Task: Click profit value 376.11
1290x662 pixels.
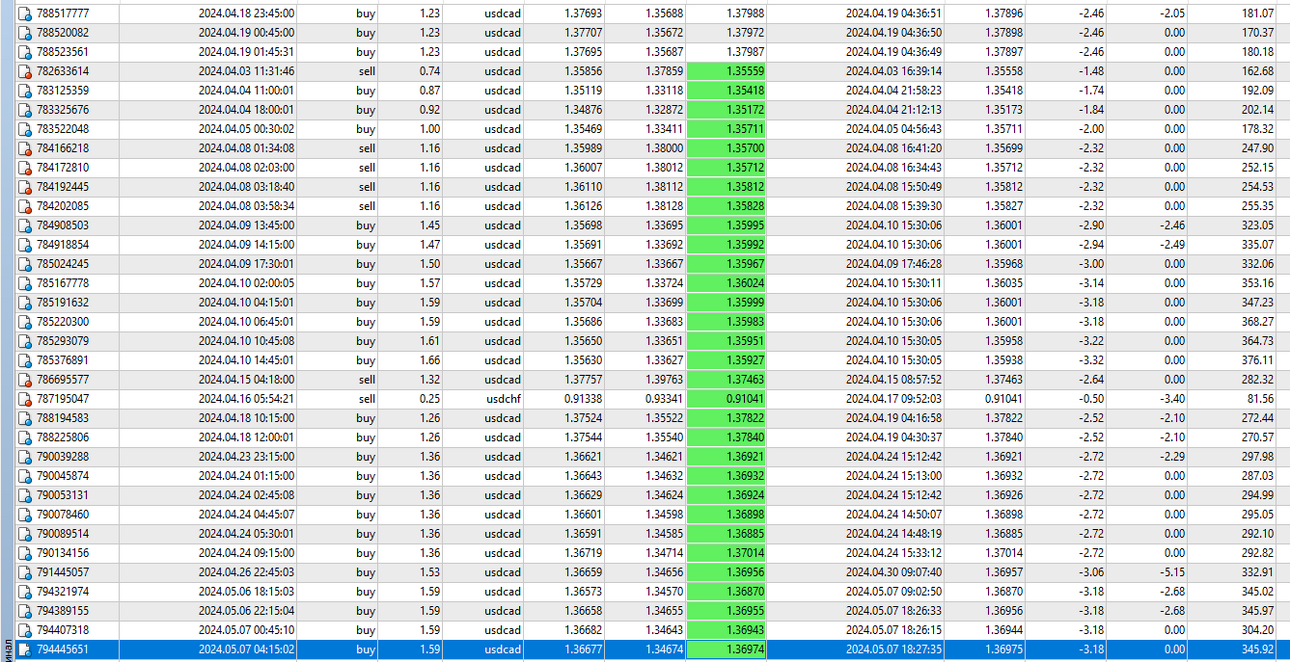Action: [1257, 360]
